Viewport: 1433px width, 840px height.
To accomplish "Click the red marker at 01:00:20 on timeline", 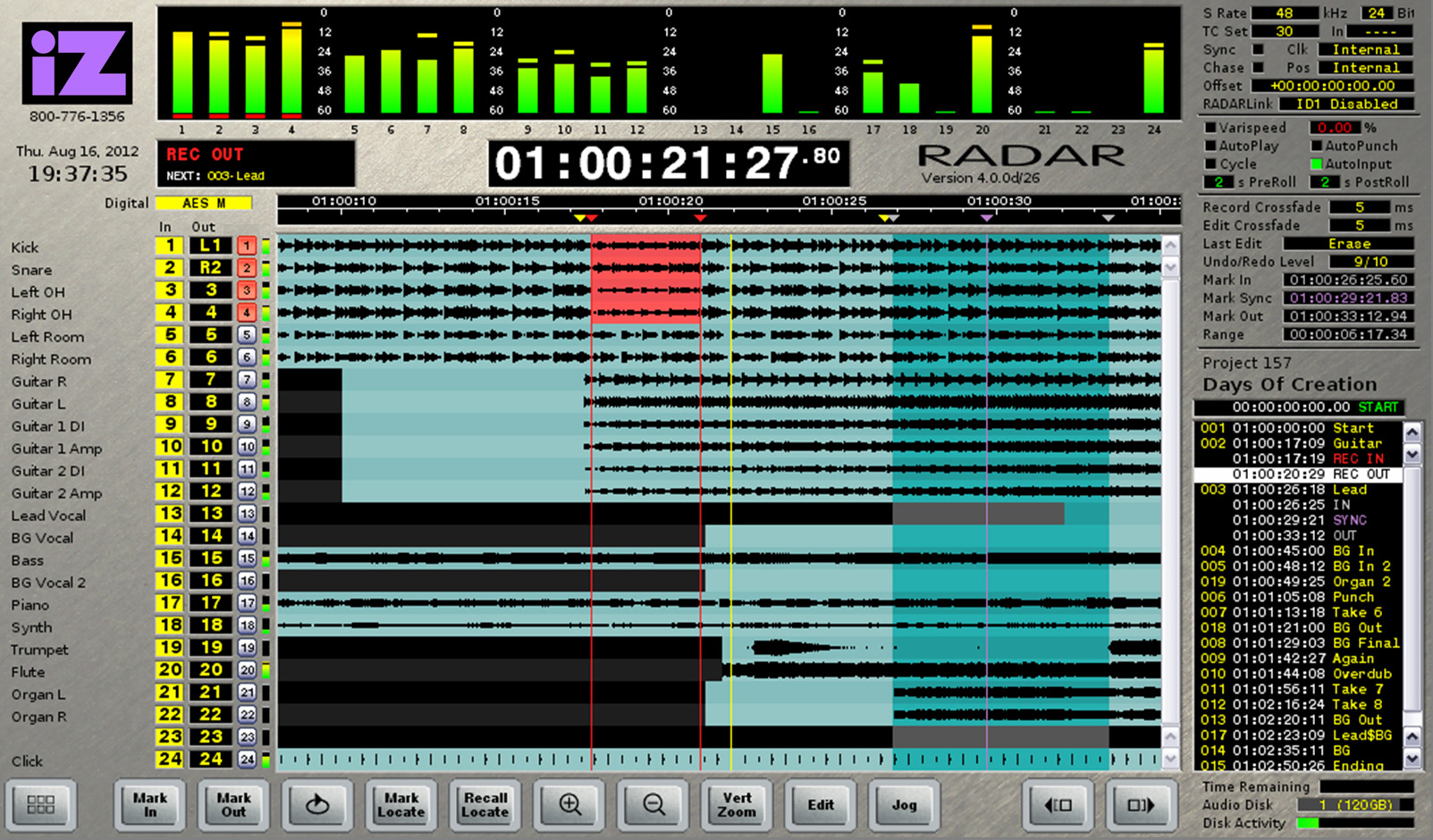I will 700,218.
